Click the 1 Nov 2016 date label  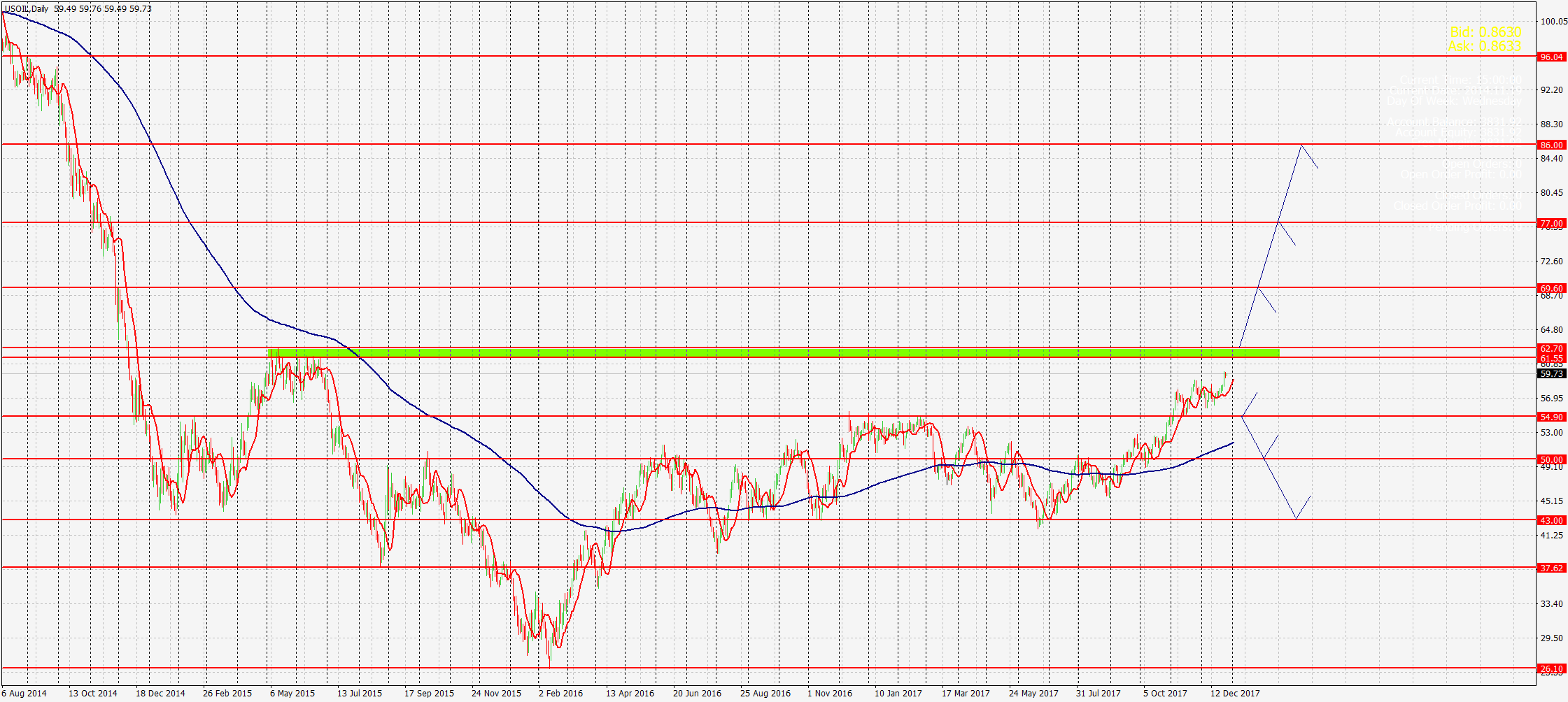[x=830, y=693]
